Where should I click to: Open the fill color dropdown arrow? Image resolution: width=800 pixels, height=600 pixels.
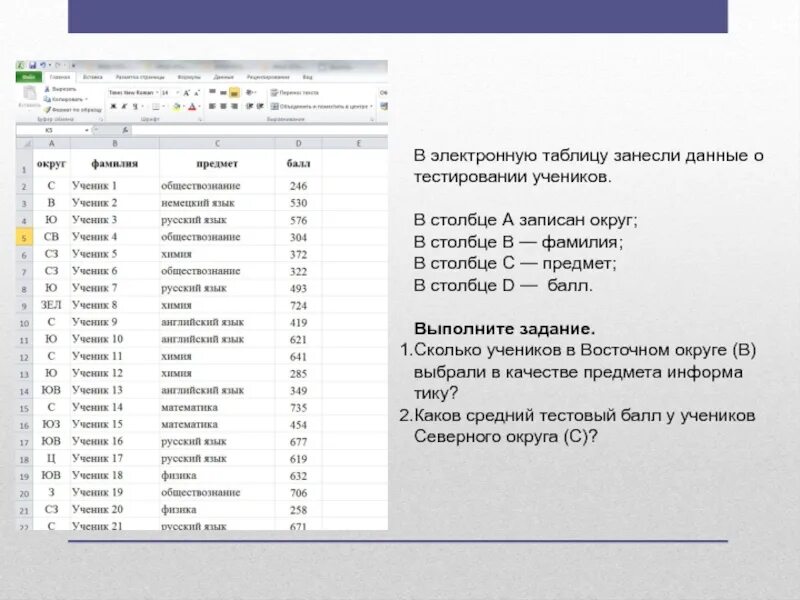184,106
